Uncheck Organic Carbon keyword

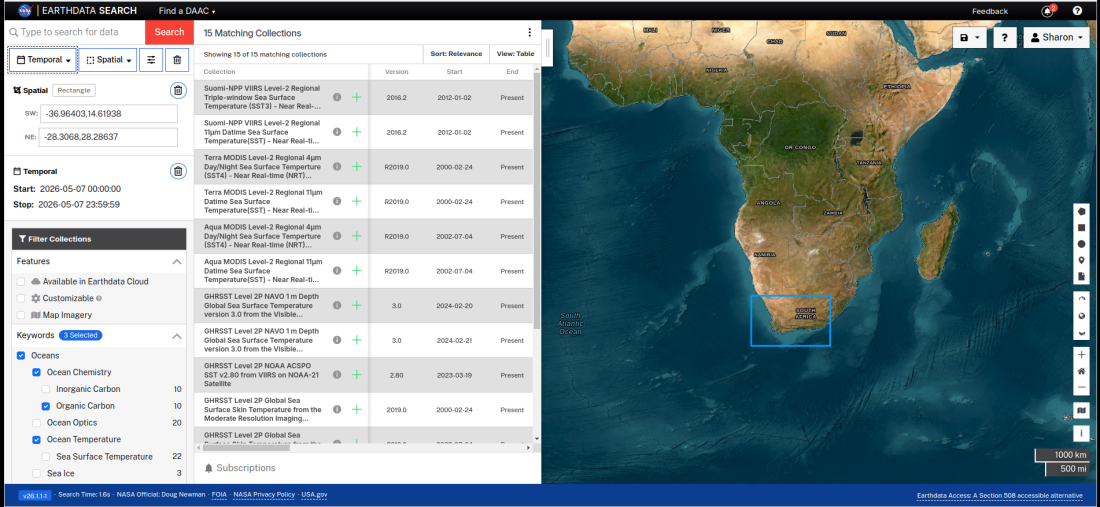46,406
